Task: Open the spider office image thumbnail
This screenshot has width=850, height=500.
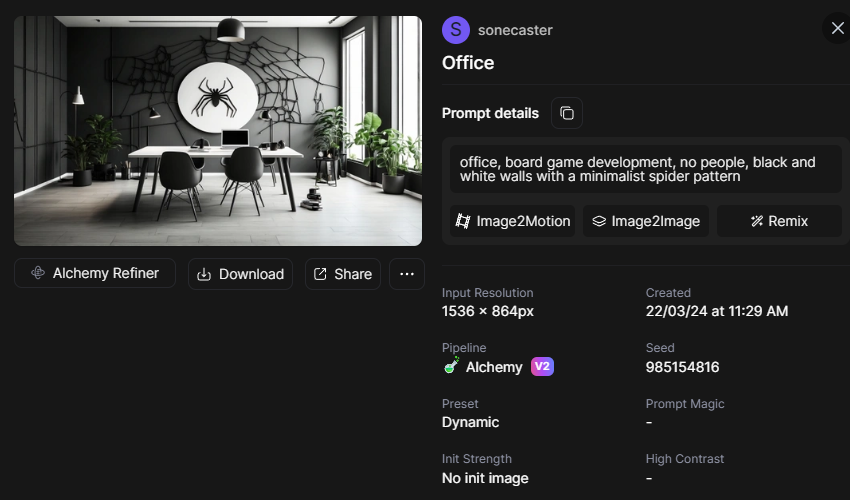Action: pyautogui.click(x=218, y=131)
